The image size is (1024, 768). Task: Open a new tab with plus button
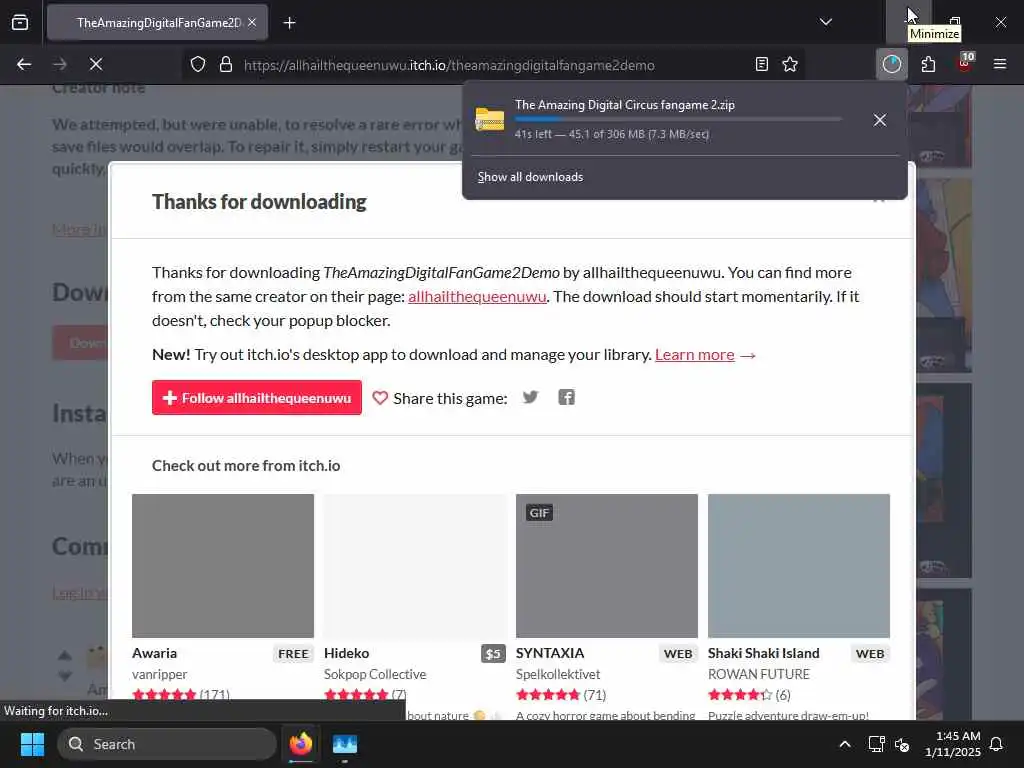tap(289, 23)
